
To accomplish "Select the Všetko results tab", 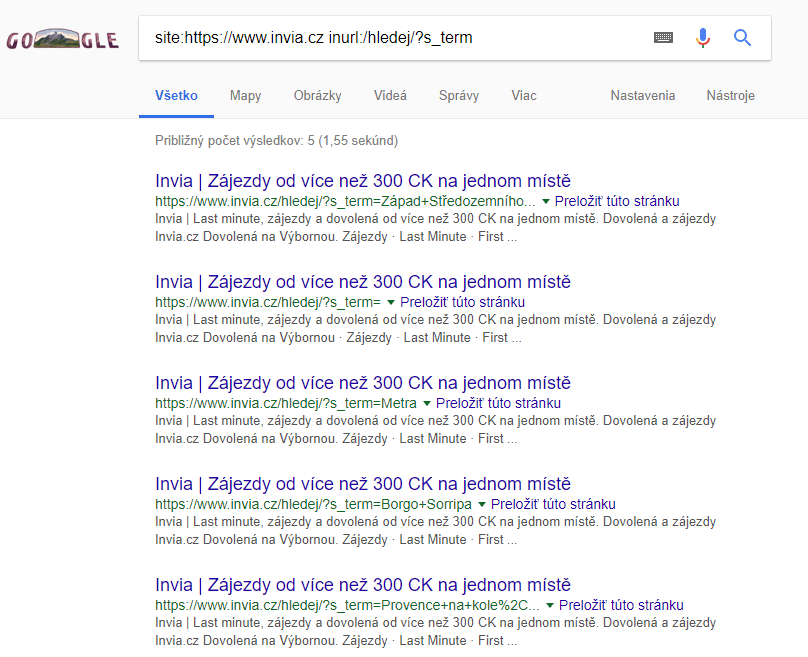I will (176, 96).
